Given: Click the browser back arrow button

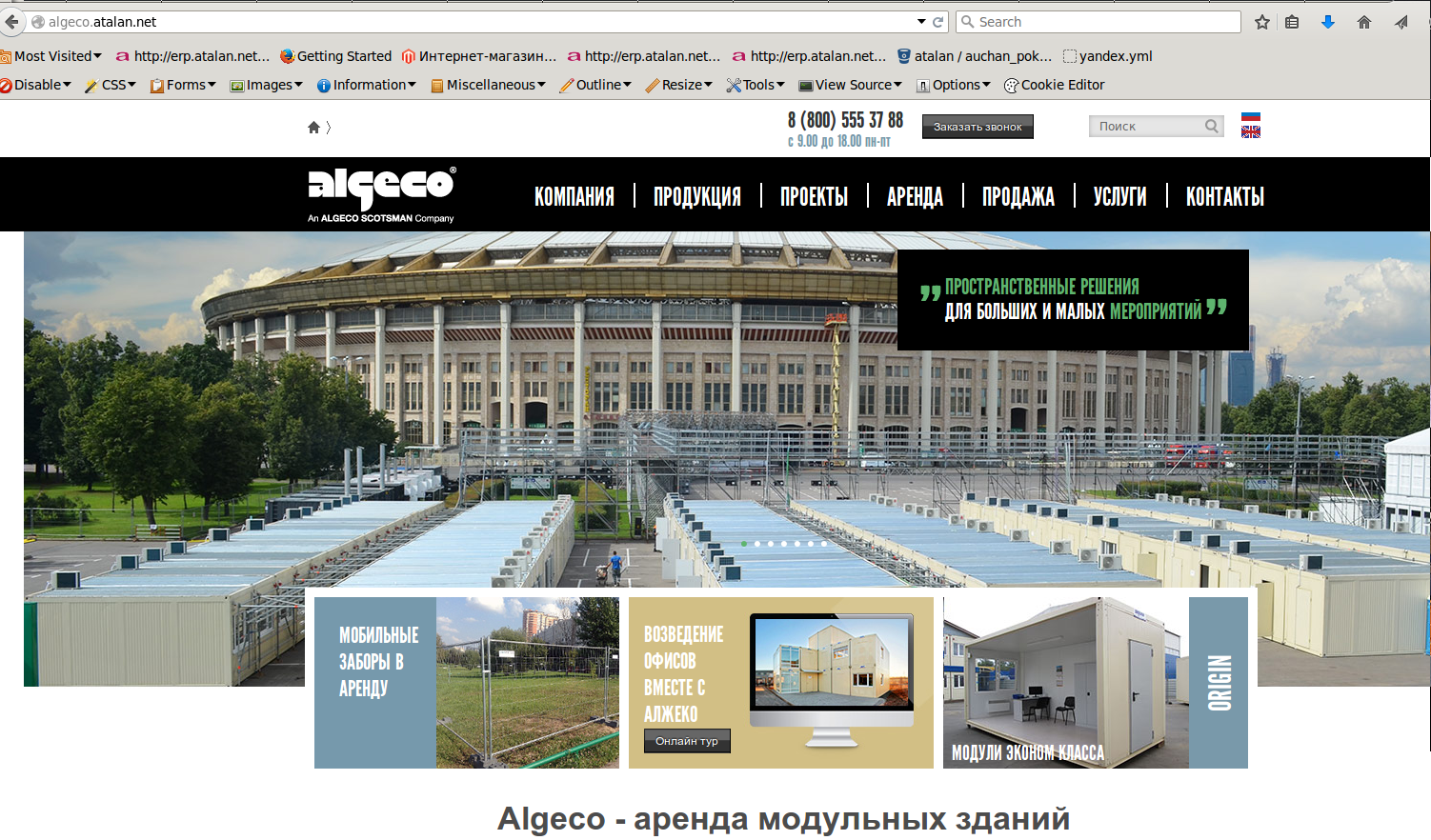Looking at the screenshot, I should pos(10,21).
